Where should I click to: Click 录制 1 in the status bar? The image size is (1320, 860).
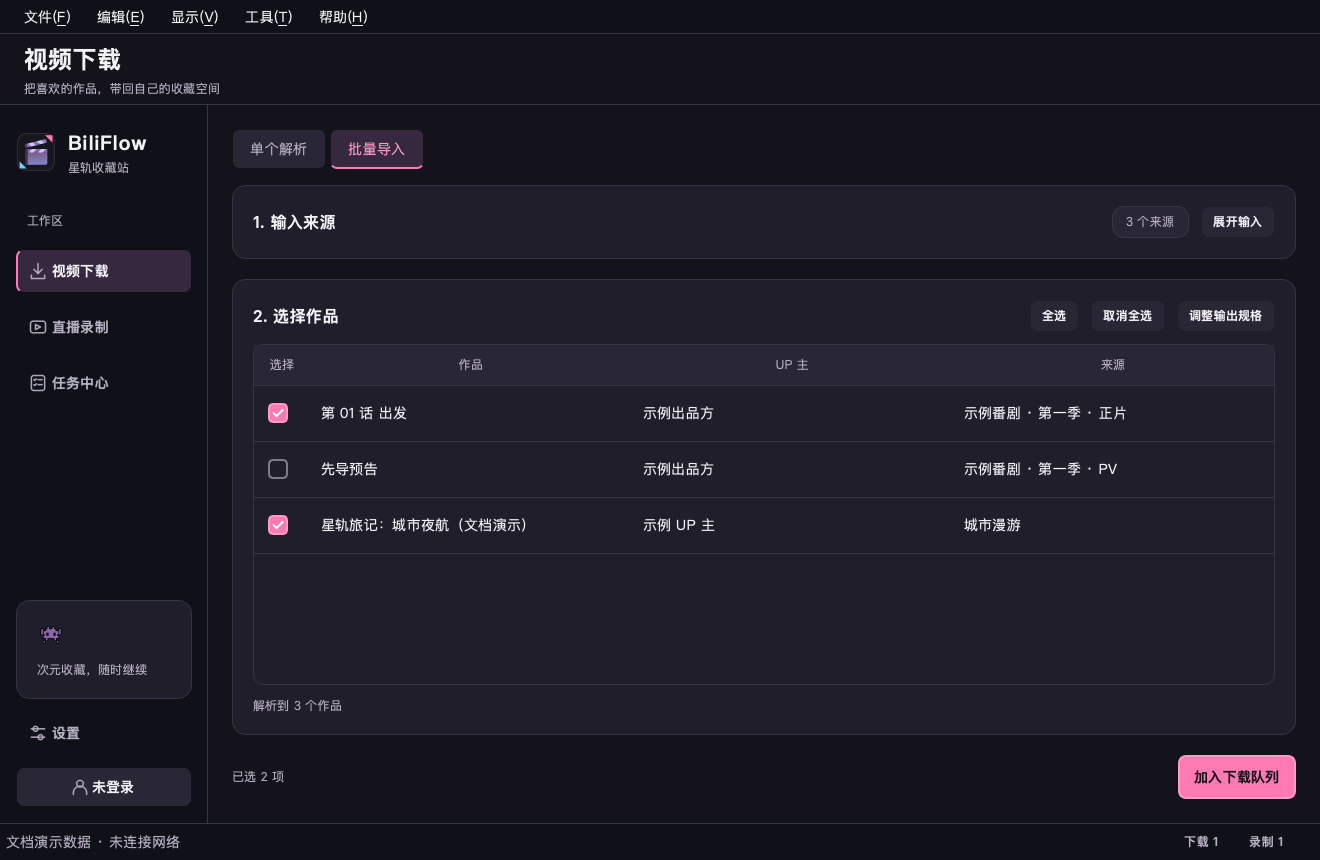1266,842
